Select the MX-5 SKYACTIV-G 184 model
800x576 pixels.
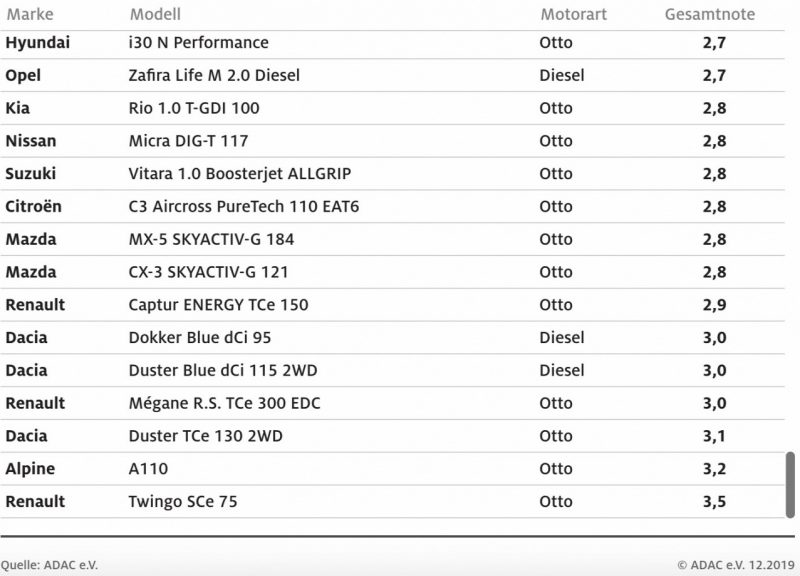click(211, 239)
